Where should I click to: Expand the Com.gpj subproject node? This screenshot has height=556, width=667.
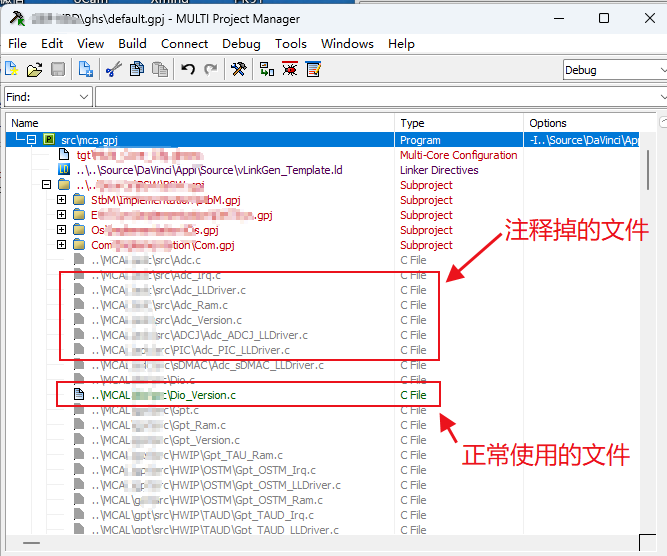pyautogui.click(x=61, y=245)
